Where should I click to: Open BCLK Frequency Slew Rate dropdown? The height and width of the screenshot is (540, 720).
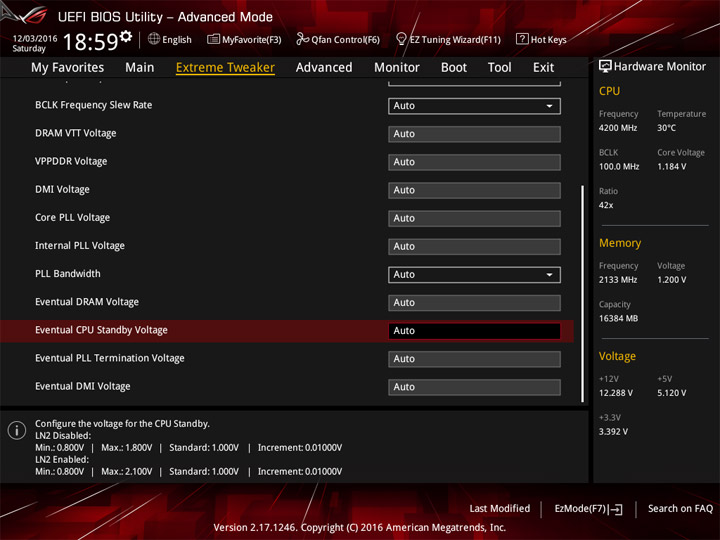coord(474,106)
